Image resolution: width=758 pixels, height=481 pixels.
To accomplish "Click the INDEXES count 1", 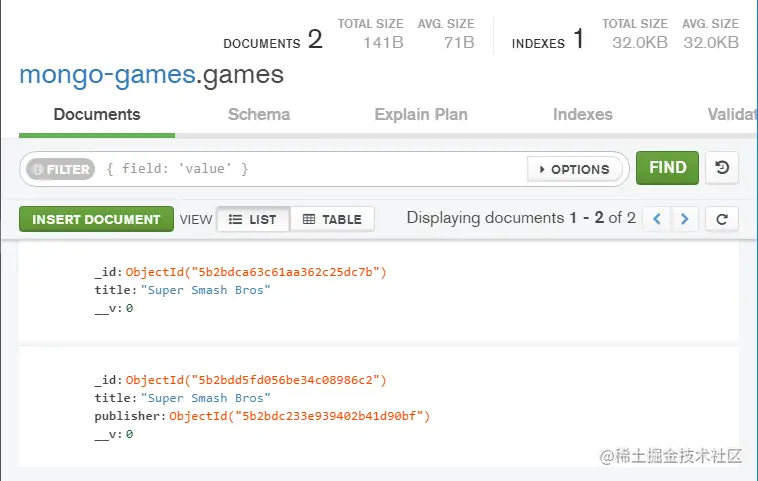I will [x=579, y=39].
